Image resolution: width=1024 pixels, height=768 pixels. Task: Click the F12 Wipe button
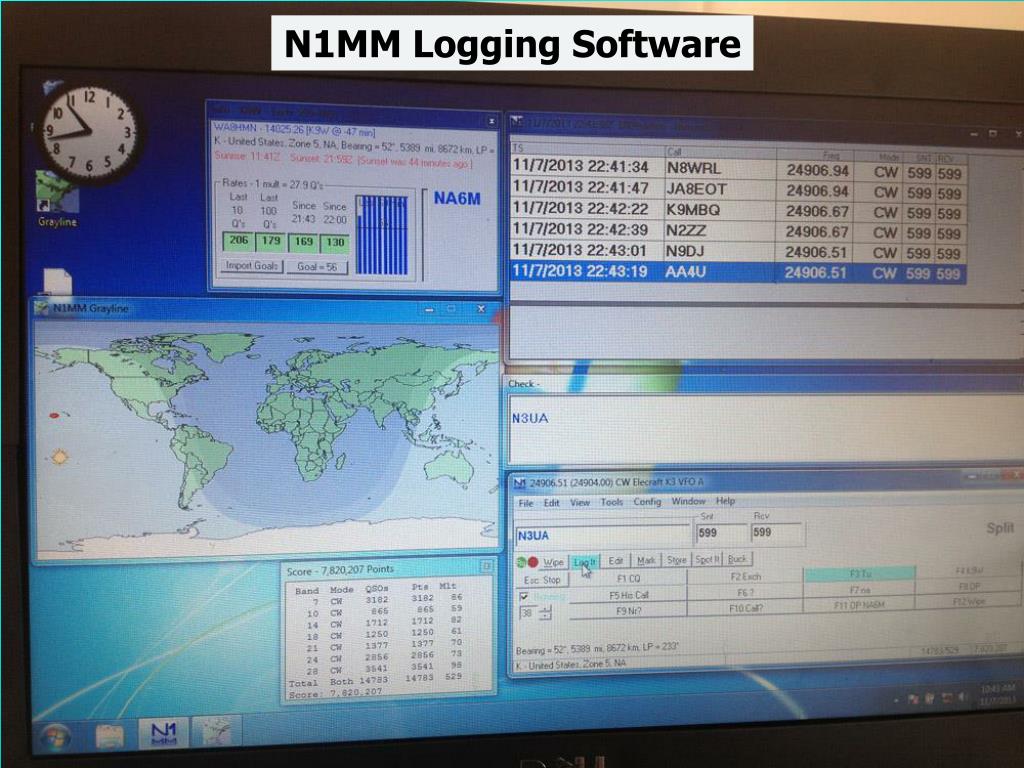tap(969, 601)
